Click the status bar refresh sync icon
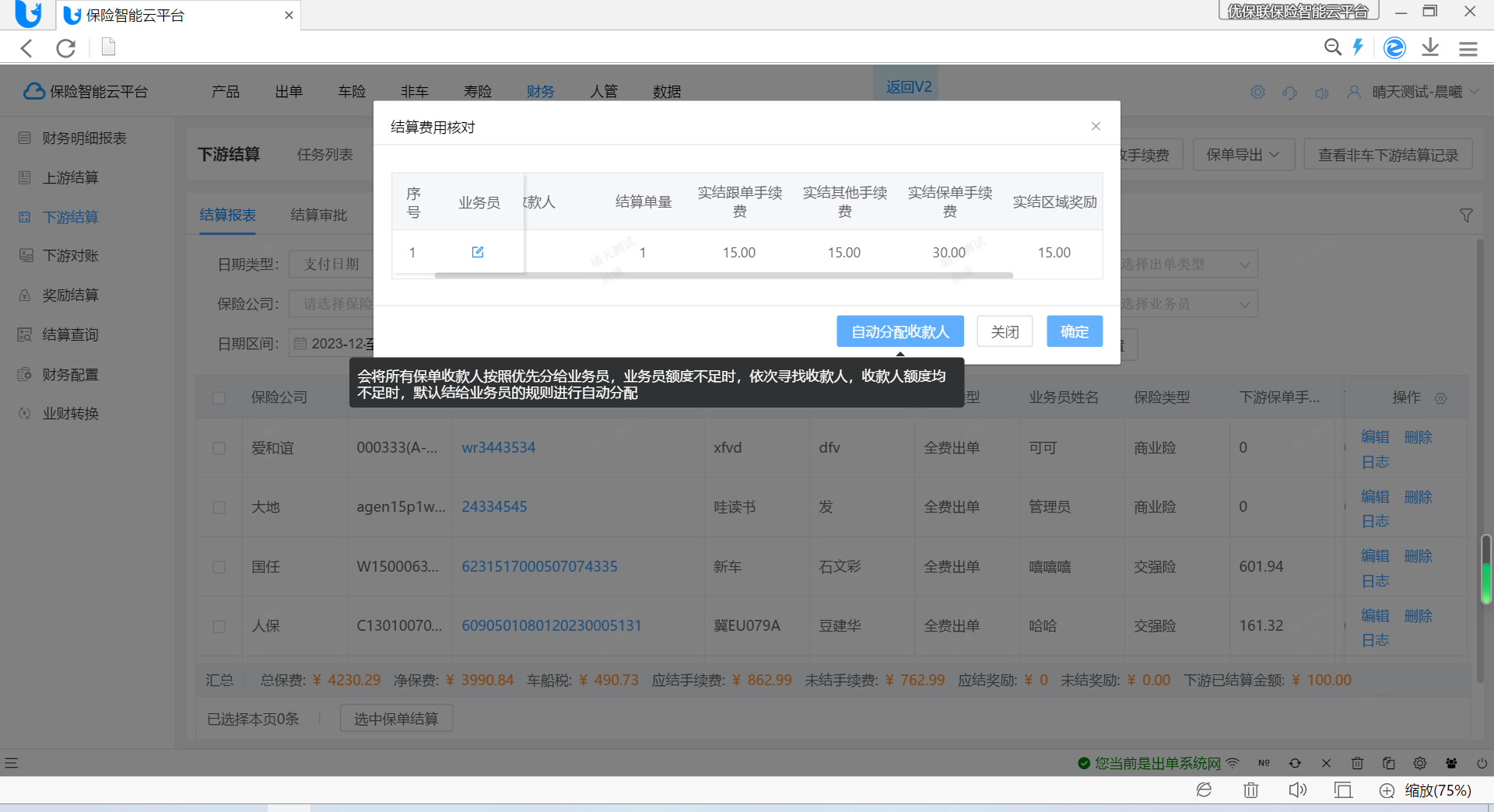The height and width of the screenshot is (812, 1494). pyautogui.click(x=1295, y=763)
